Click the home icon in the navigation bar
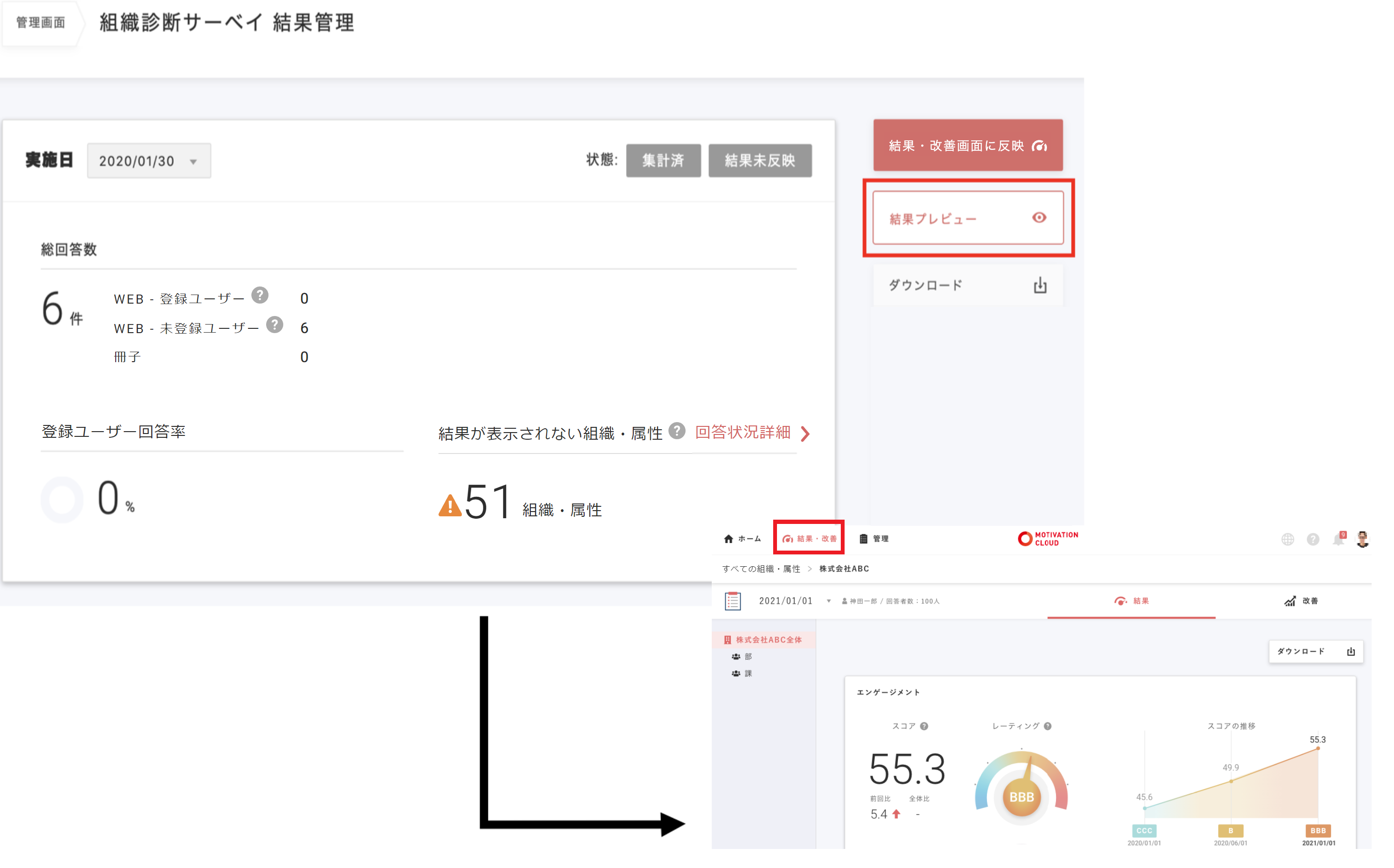Screen dimensions: 1394x868 (x=728, y=539)
